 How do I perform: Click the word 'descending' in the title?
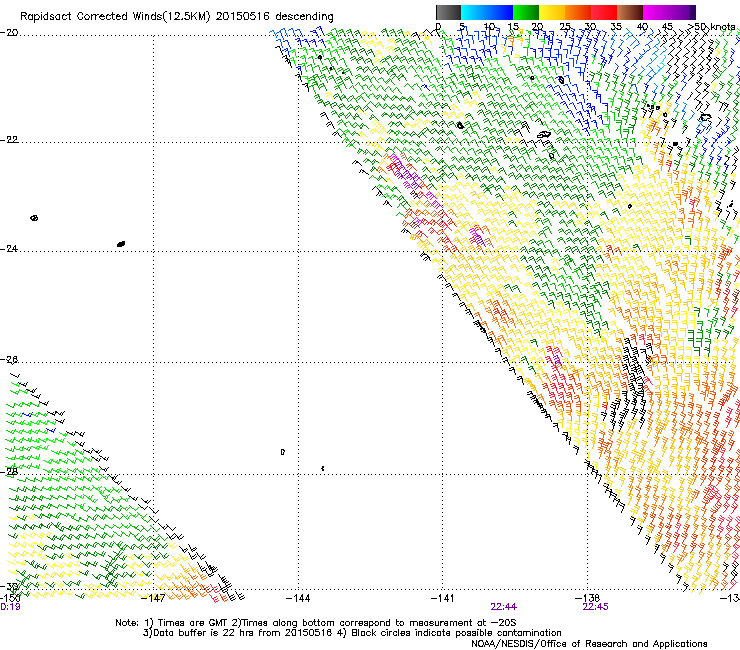point(304,17)
